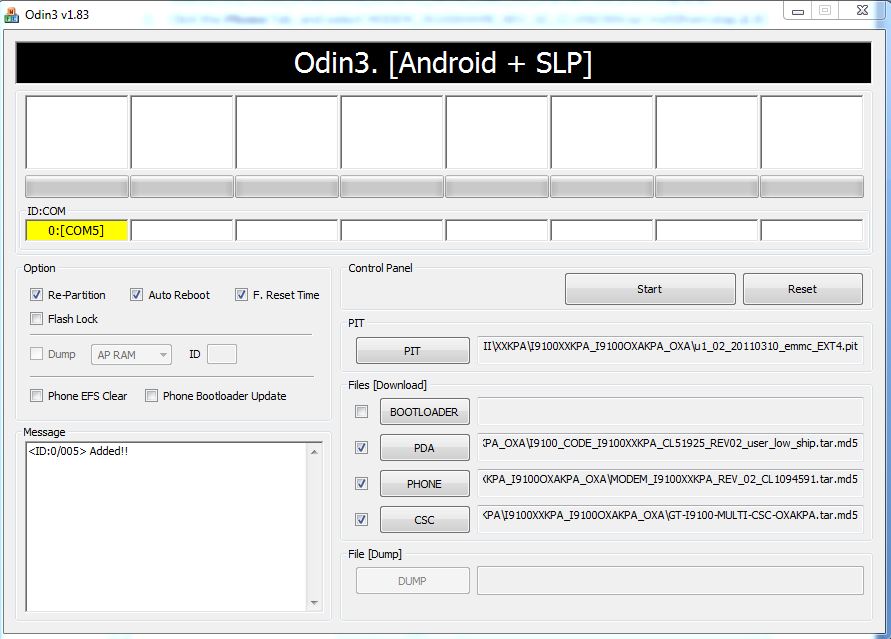Click the CSC tar.md5 path field

click(670, 519)
